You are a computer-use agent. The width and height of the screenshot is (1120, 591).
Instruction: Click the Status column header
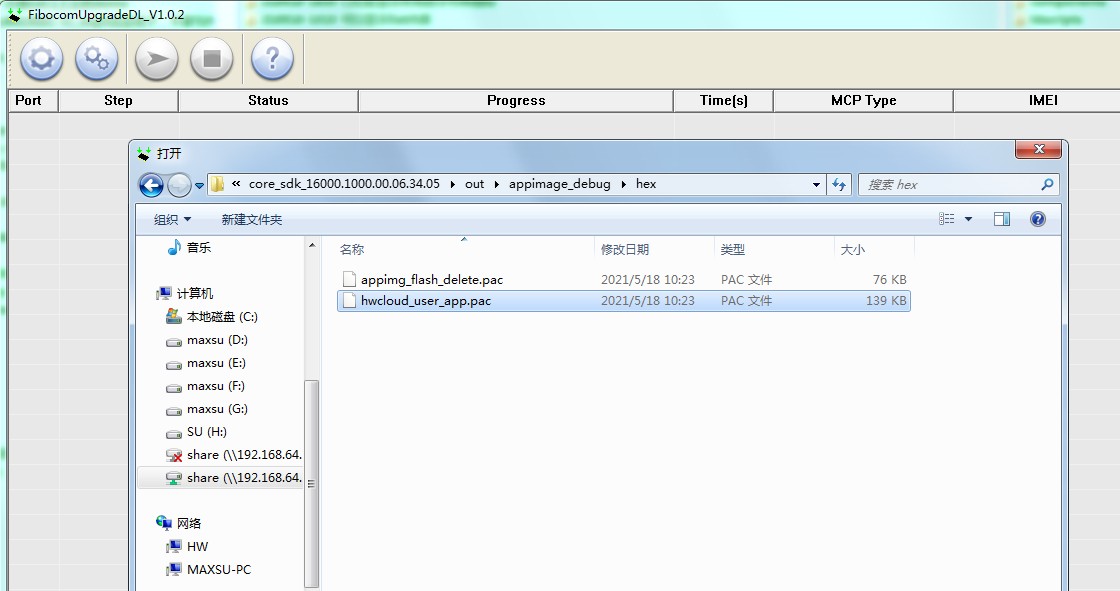click(x=268, y=101)
